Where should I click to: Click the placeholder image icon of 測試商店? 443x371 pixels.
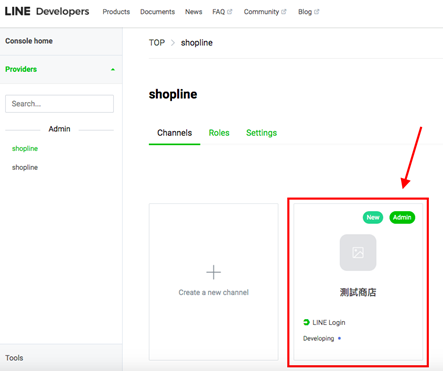click(x=358, y=252)
